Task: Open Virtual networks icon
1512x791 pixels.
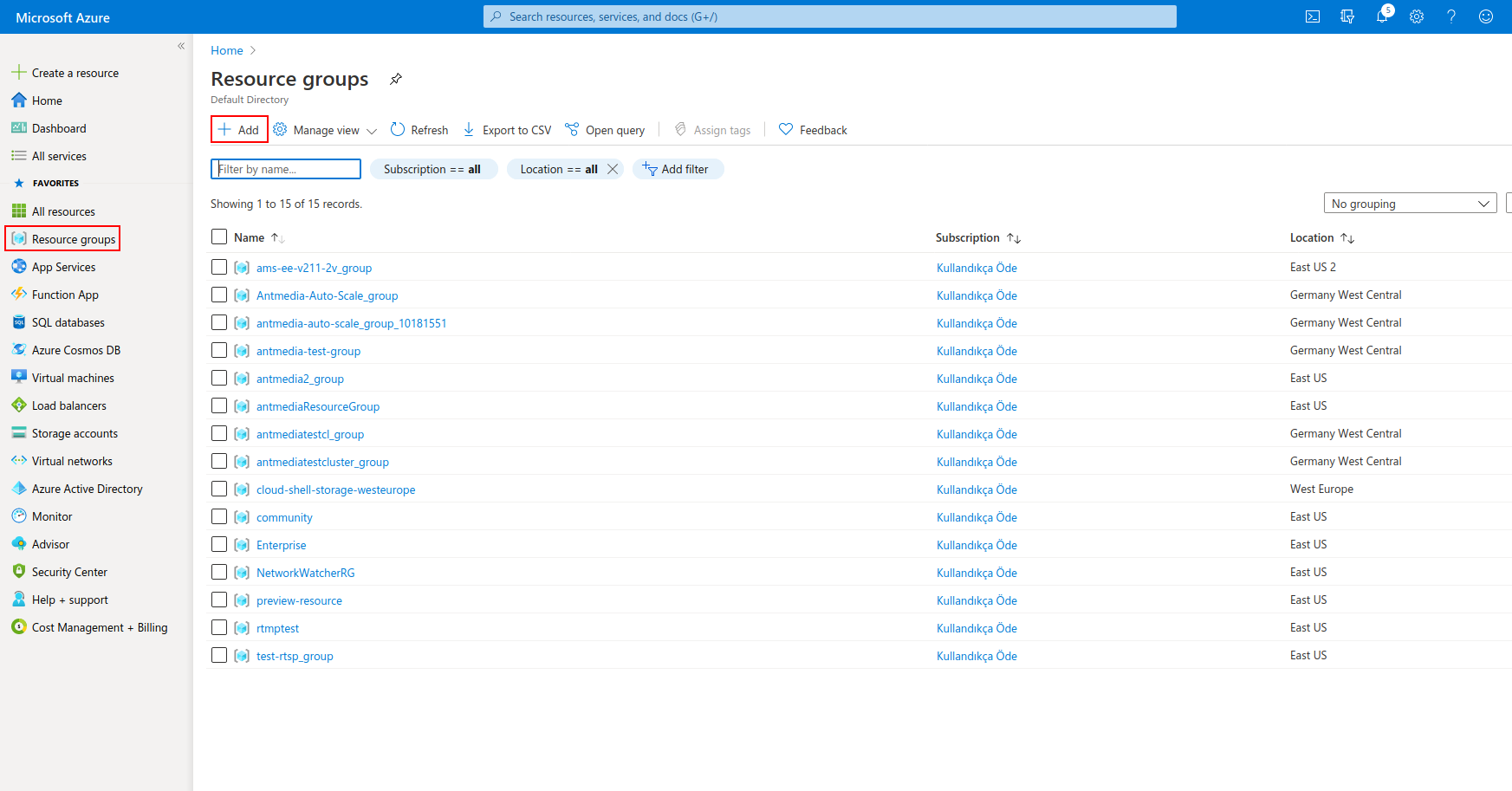Action: tap(19, 461)
